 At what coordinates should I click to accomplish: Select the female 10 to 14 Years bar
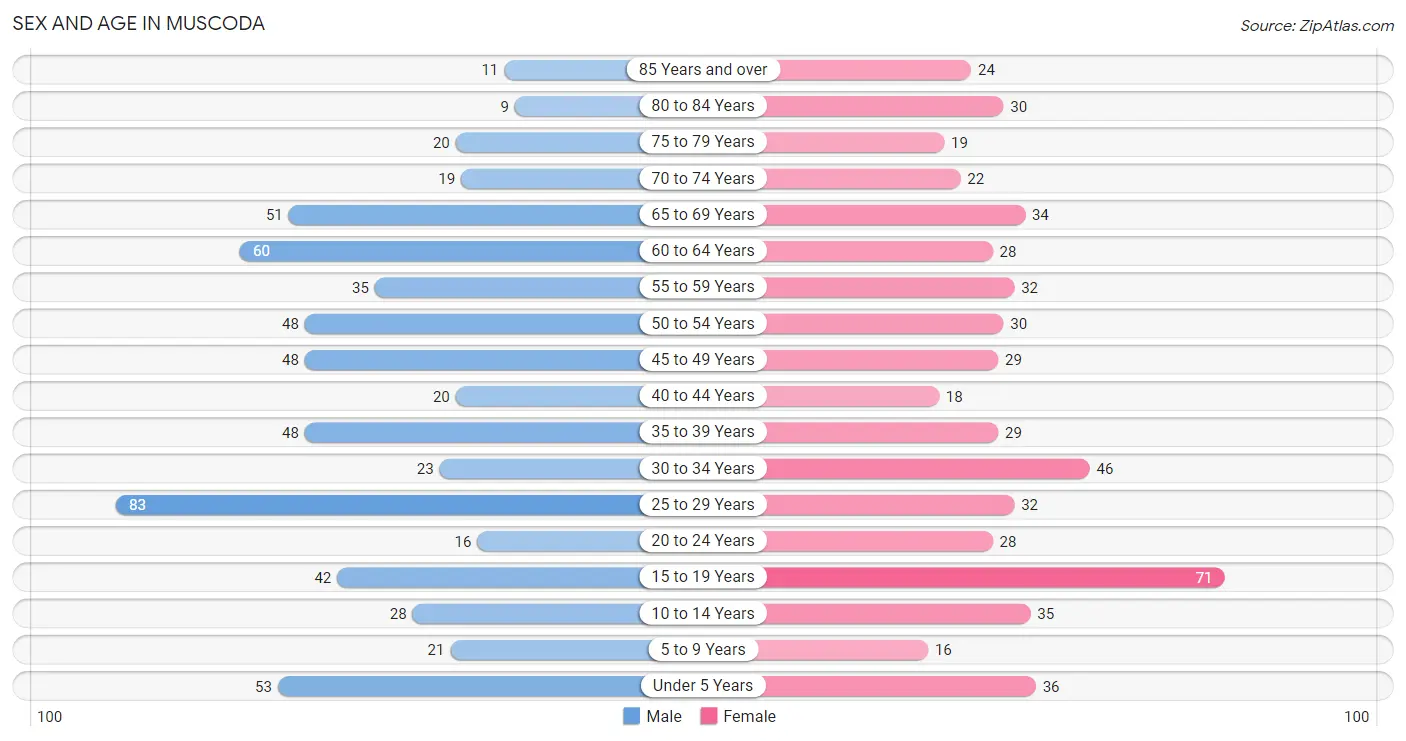coord(897,614)
